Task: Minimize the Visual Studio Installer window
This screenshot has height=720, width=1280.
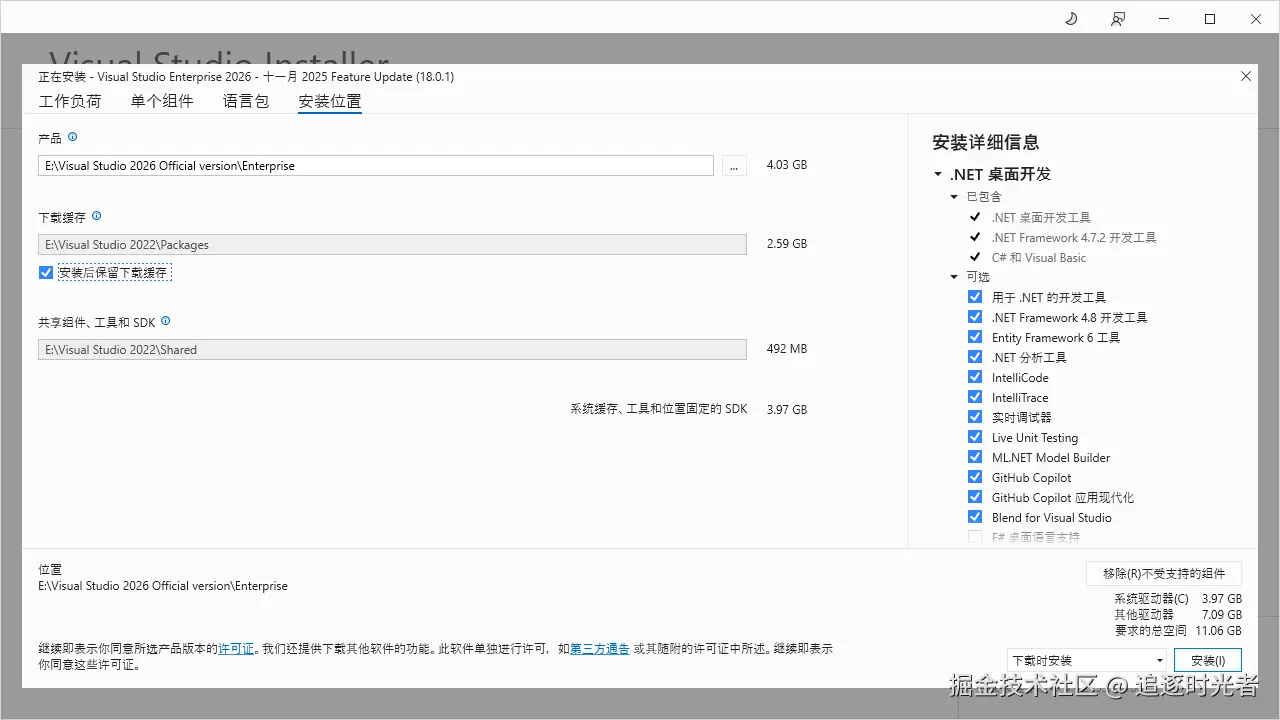Action: click(x=1164, y=19)
